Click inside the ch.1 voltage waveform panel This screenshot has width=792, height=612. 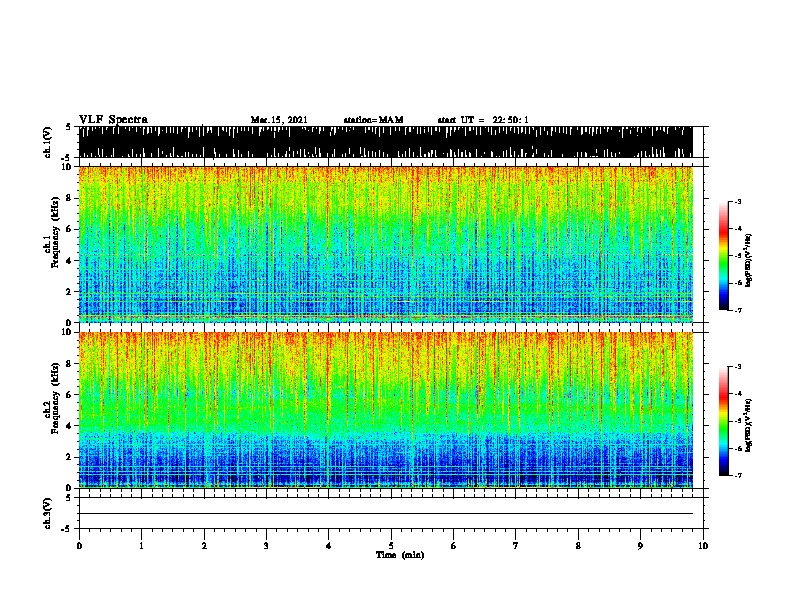click(x=385, y=142)
